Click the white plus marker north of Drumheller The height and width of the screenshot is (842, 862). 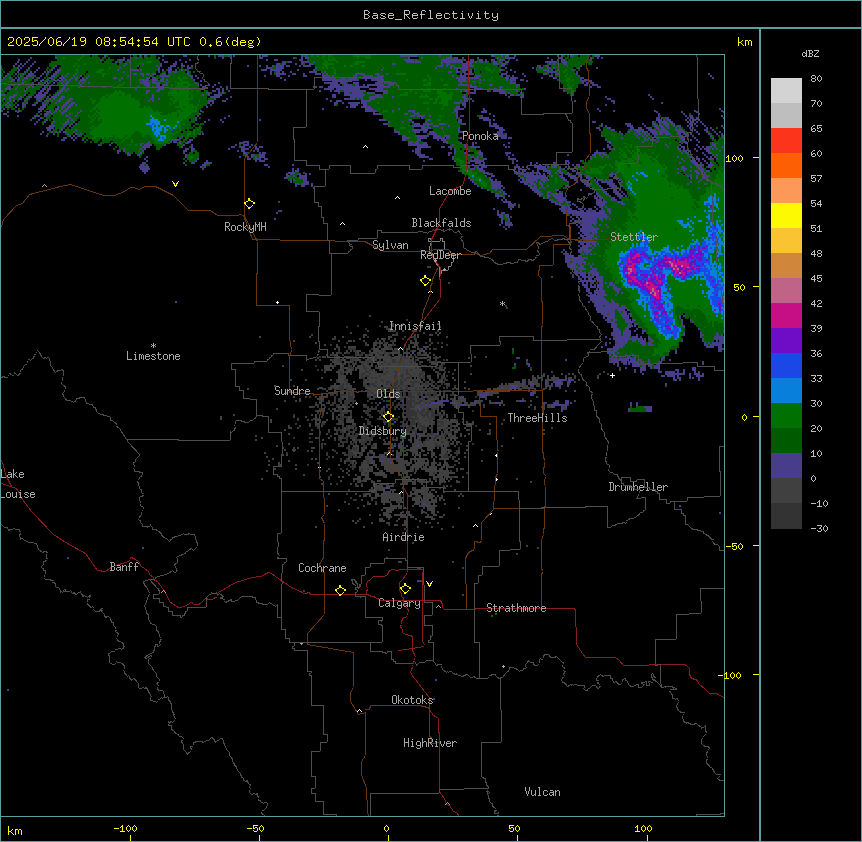(x=612, y=375)
